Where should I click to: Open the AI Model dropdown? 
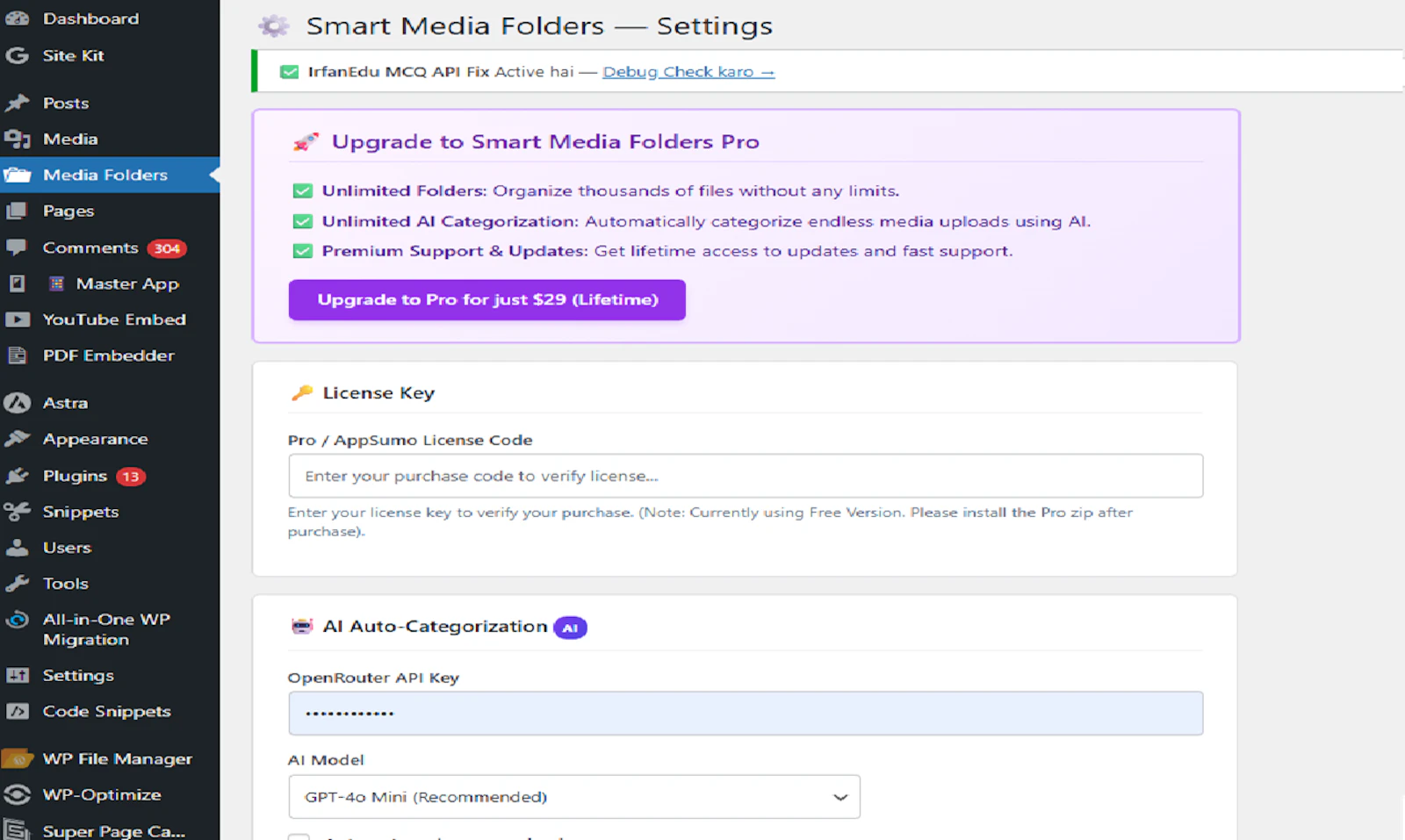(574, 797)
